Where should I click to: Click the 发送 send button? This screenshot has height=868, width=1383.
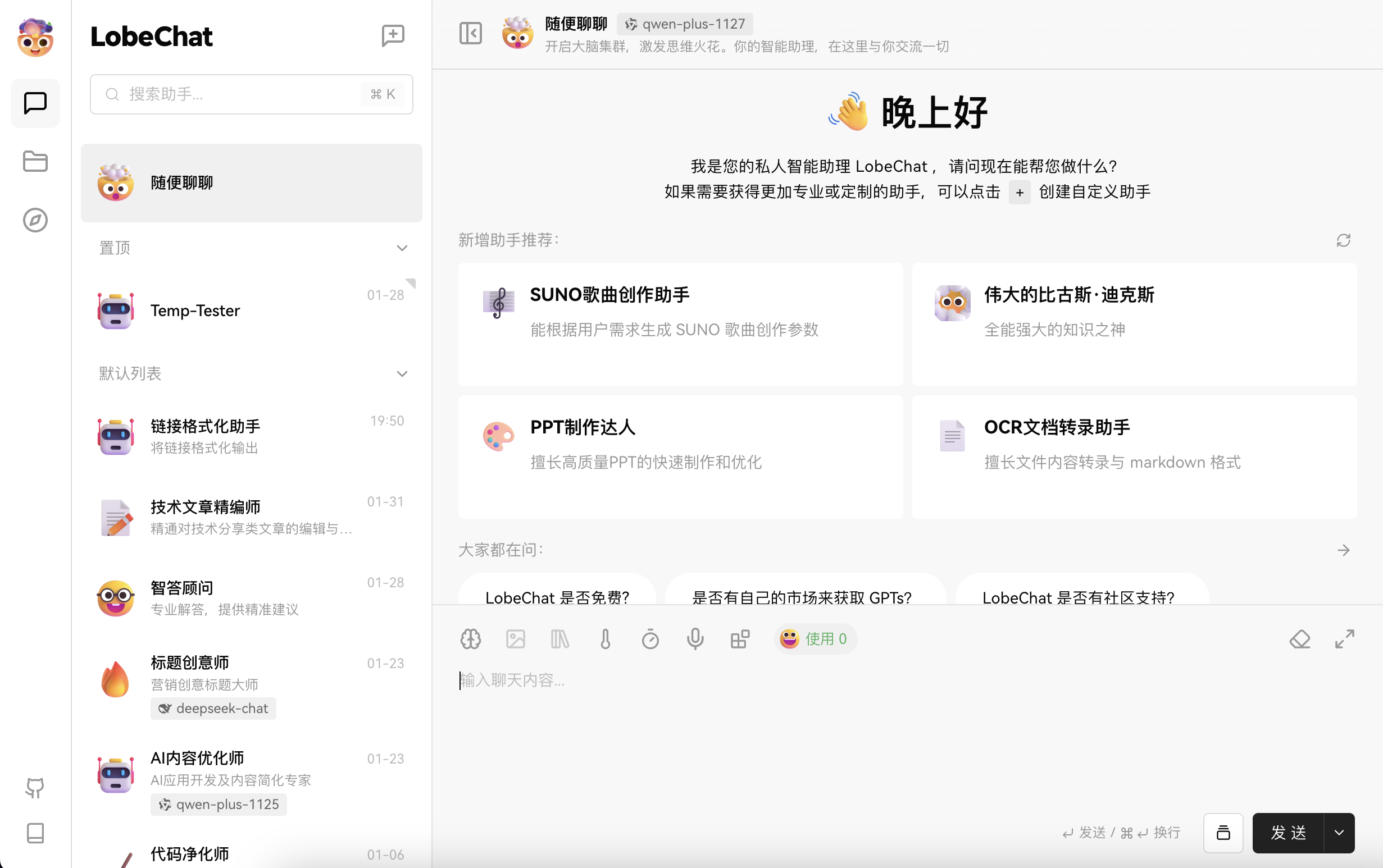pos(1289,833)
